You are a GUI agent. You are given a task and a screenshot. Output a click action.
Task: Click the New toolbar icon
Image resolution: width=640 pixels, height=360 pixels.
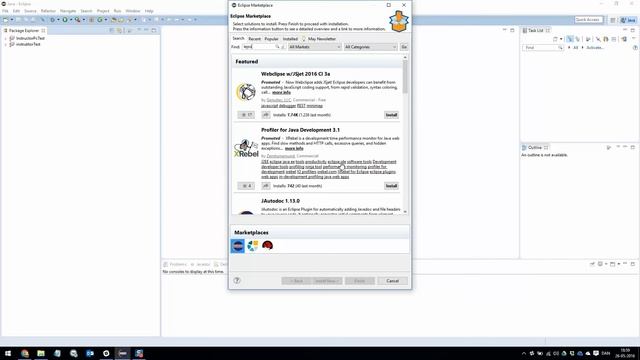[x=6, y=20]
